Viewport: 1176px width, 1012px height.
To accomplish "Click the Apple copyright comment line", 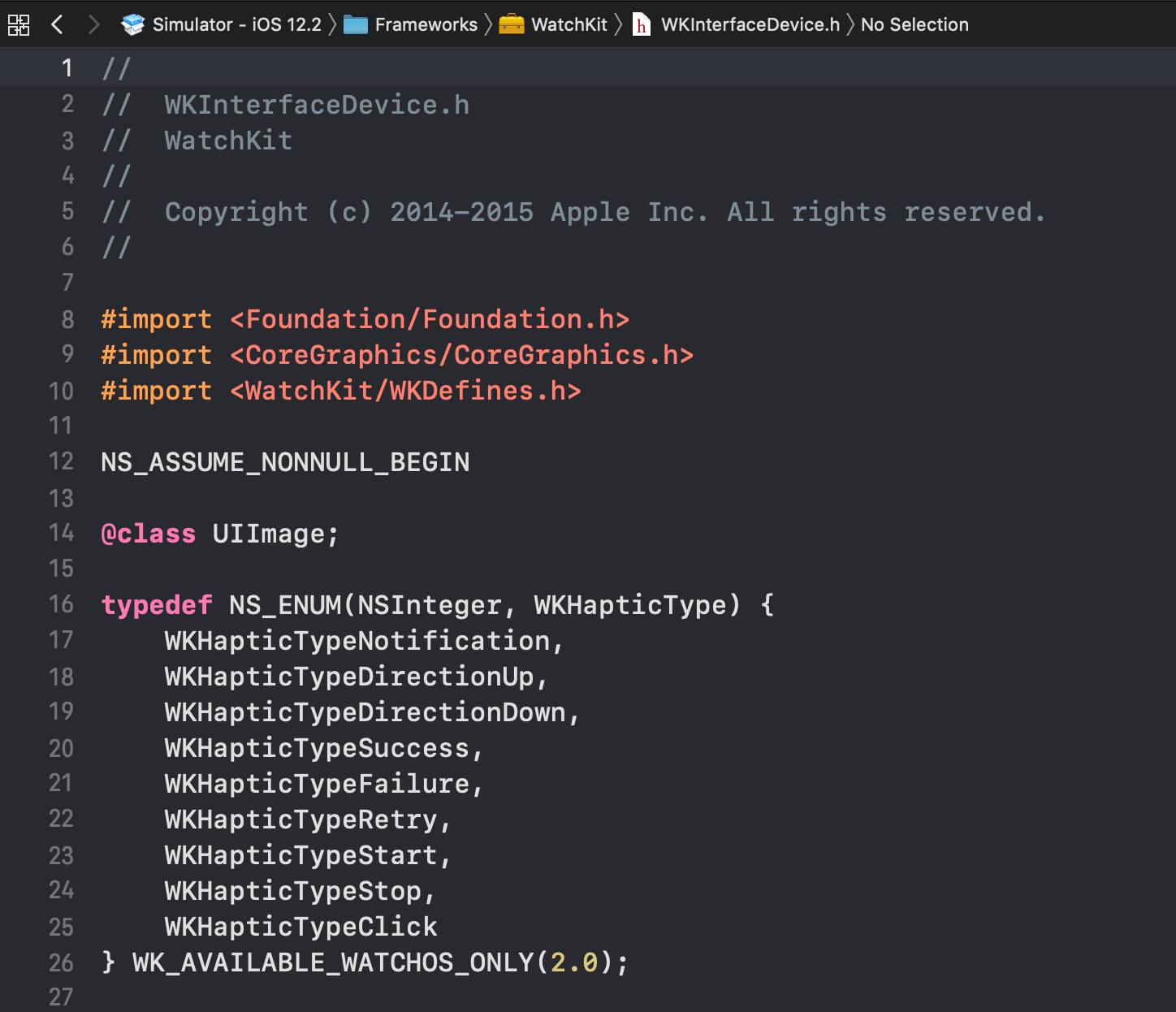I will (x=569, y=212).
